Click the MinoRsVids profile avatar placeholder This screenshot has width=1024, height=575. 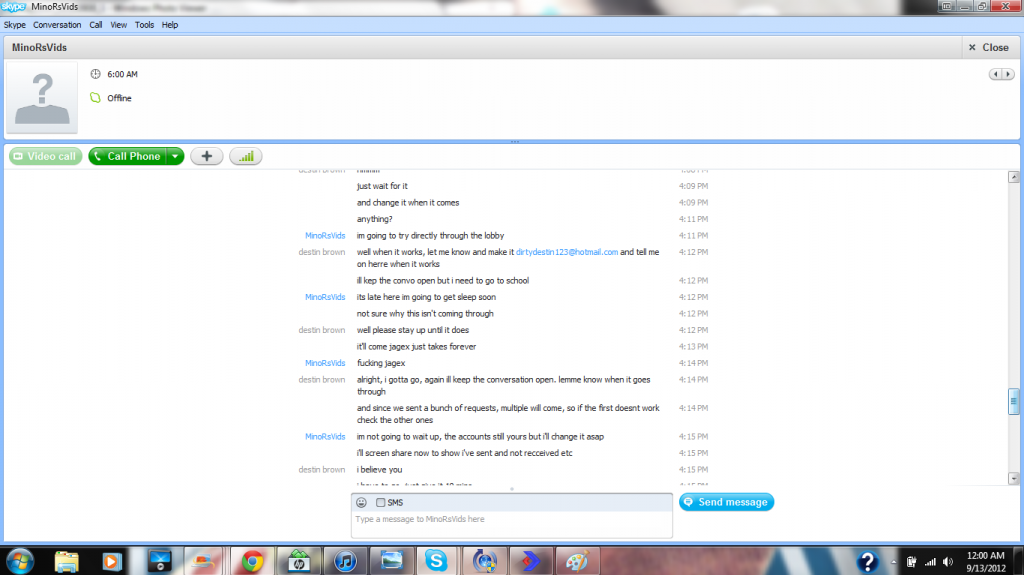(42, 98)
